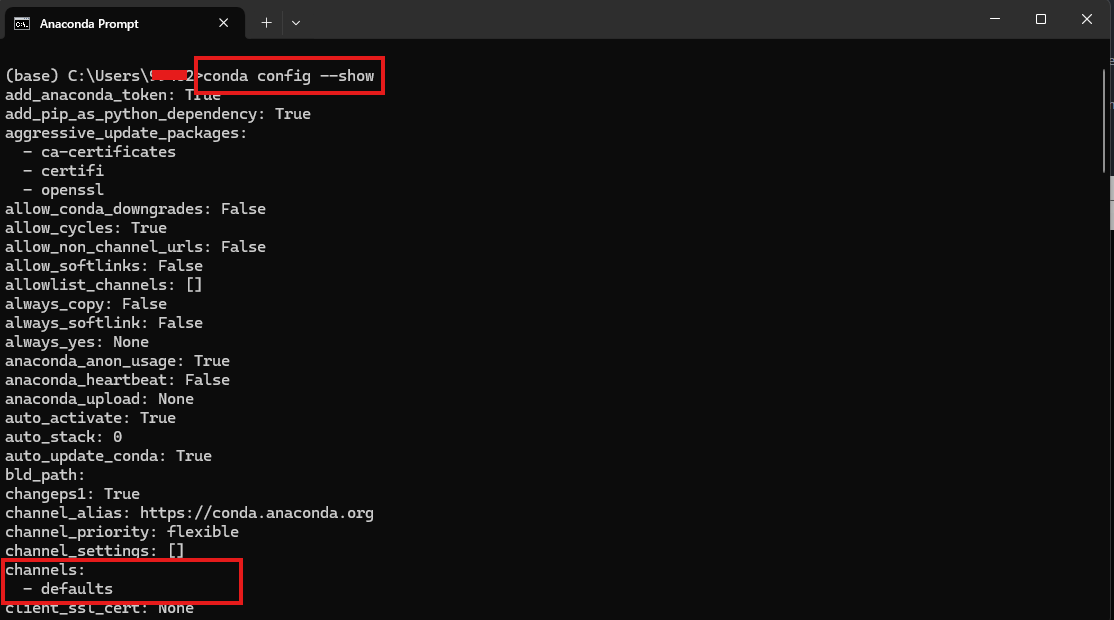This screenshot has width=1114, height=620.
Task: Click the 'channels:' line
Action: [45, 570]
